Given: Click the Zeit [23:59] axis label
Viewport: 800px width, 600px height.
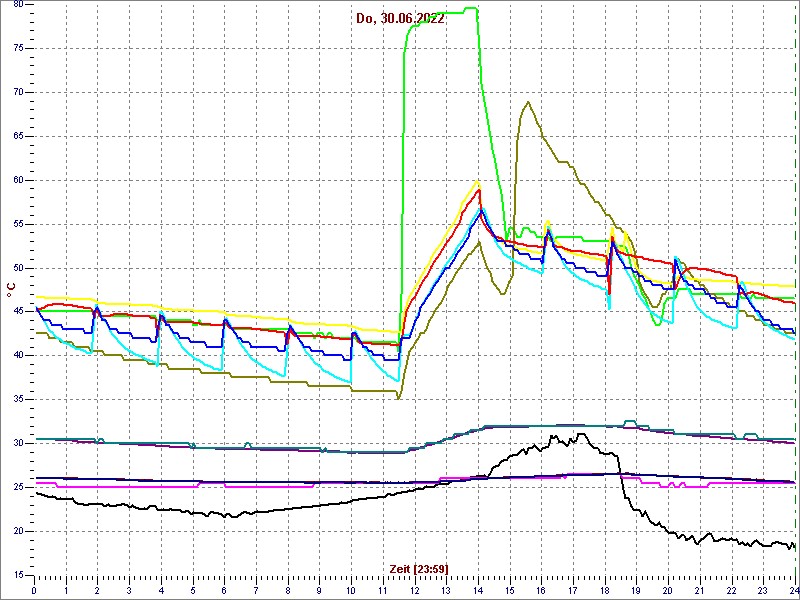Looking at the screenshot, I should click(x=418, y=569).
